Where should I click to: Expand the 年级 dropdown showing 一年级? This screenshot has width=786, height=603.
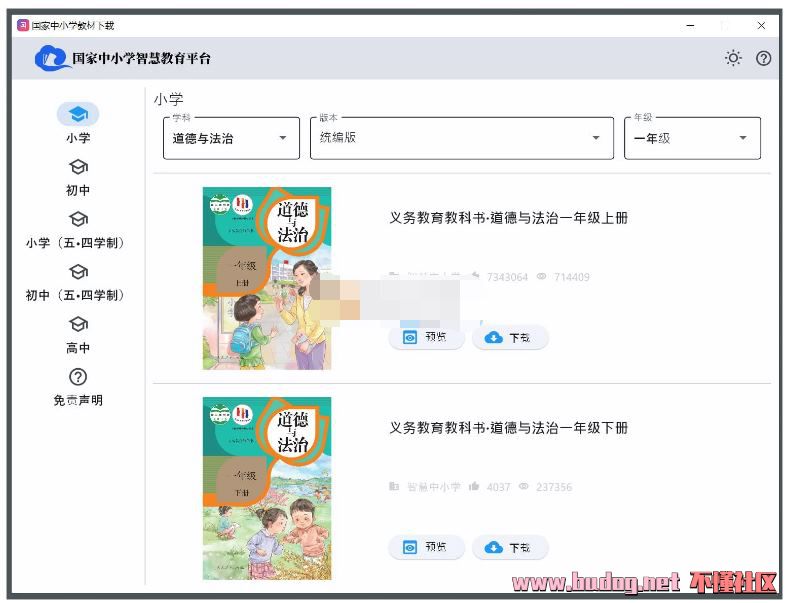click(x=692, y=138)
